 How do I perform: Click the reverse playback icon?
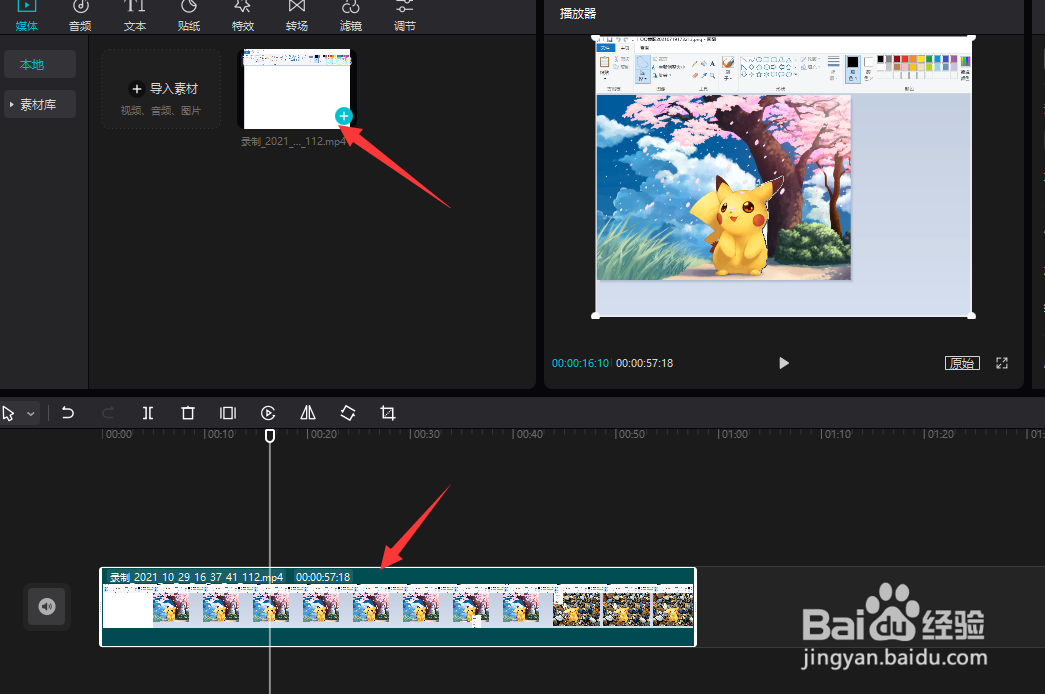point(268,413)
